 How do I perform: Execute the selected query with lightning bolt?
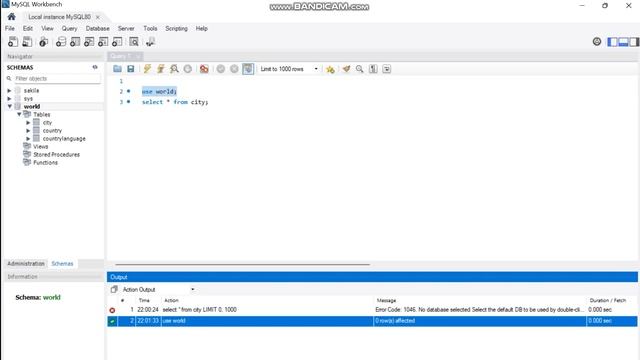coord(147,69)
